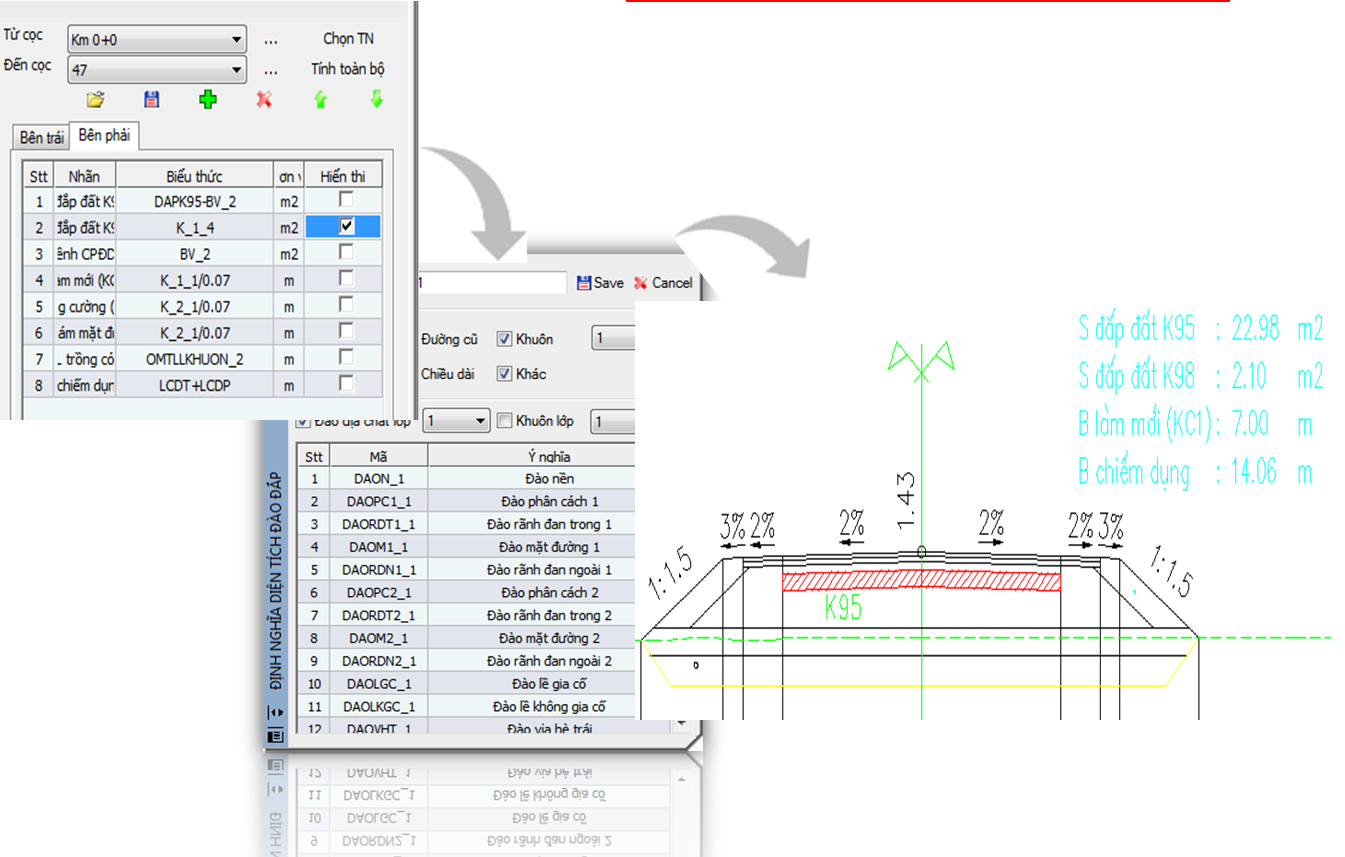The width and height of the screenshot is (1345, 857).
Task: Enable Hiển thị for the DAPK95-BV_2 row
Action: pyautogui.click(x=347, y=200)
